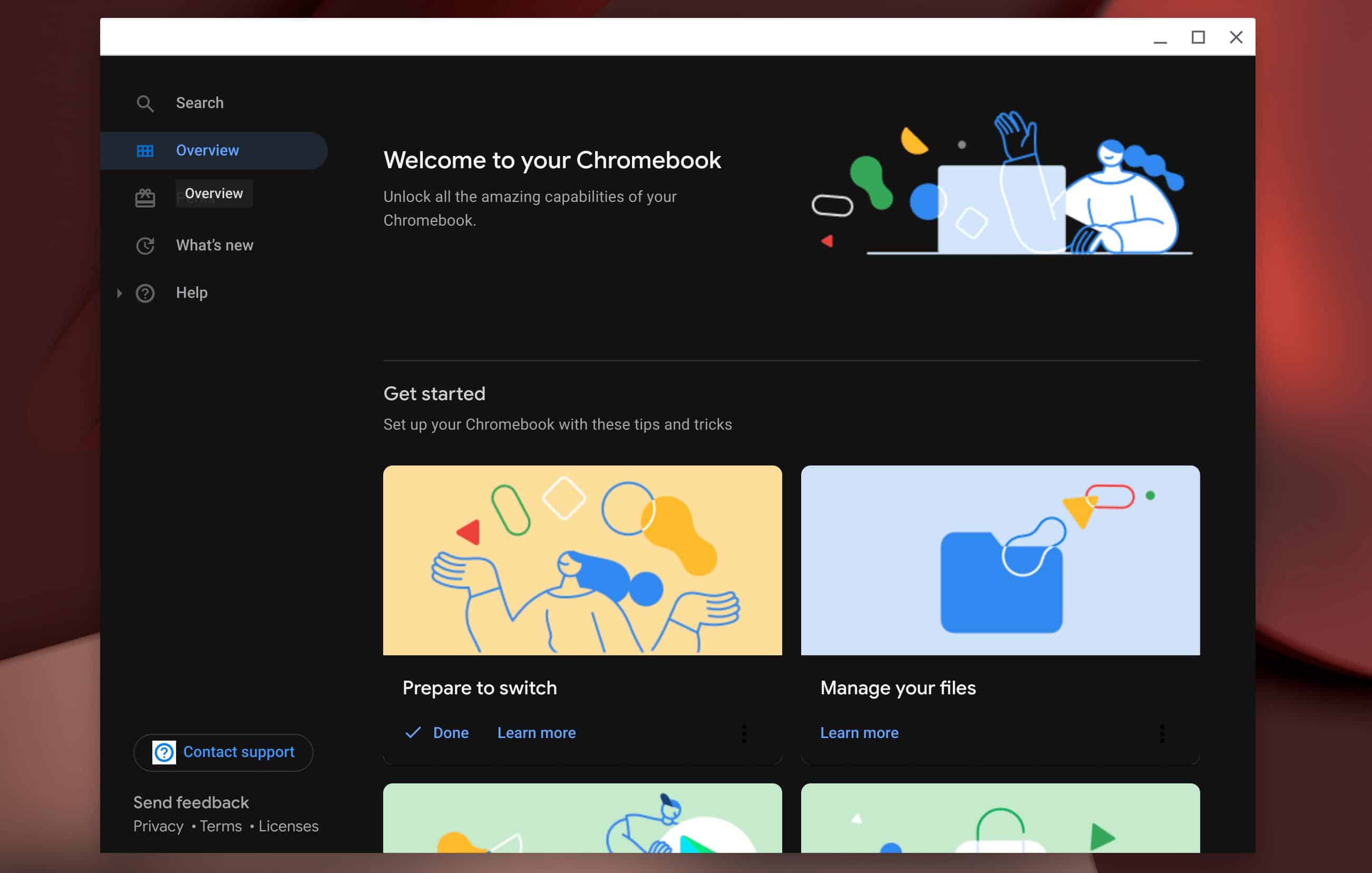
Task: Click the Get started heading
Action: pyautogui.click(x=434, y=393)
